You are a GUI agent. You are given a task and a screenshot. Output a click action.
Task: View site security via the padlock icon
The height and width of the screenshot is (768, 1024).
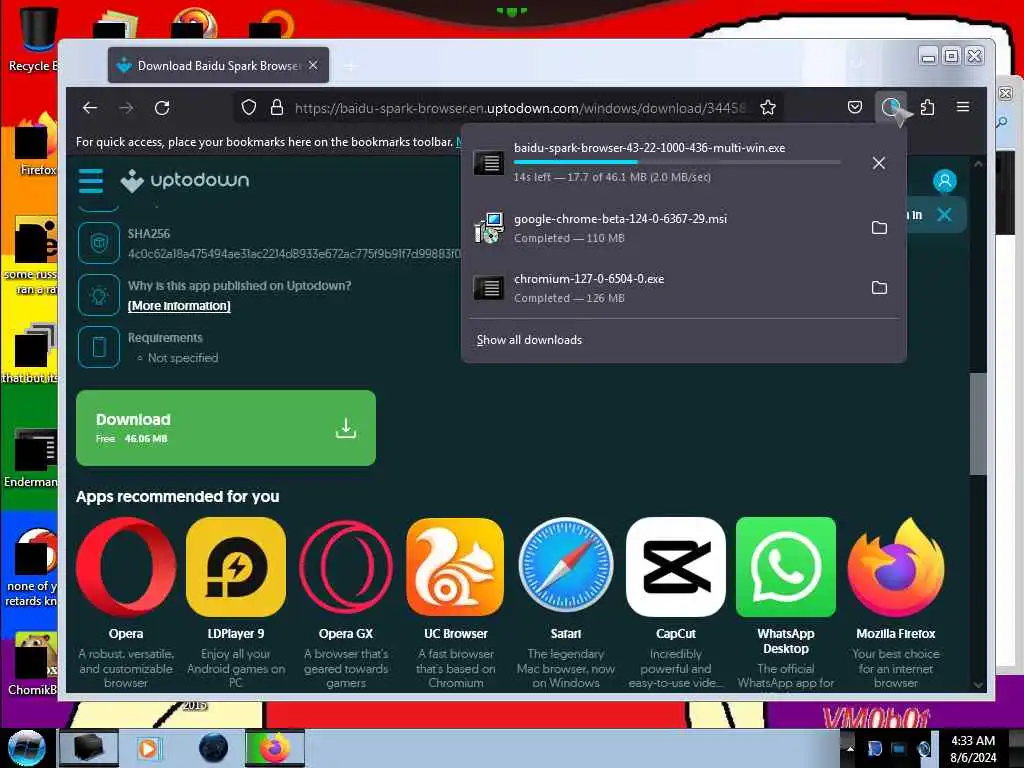click(x=277, y=108)
